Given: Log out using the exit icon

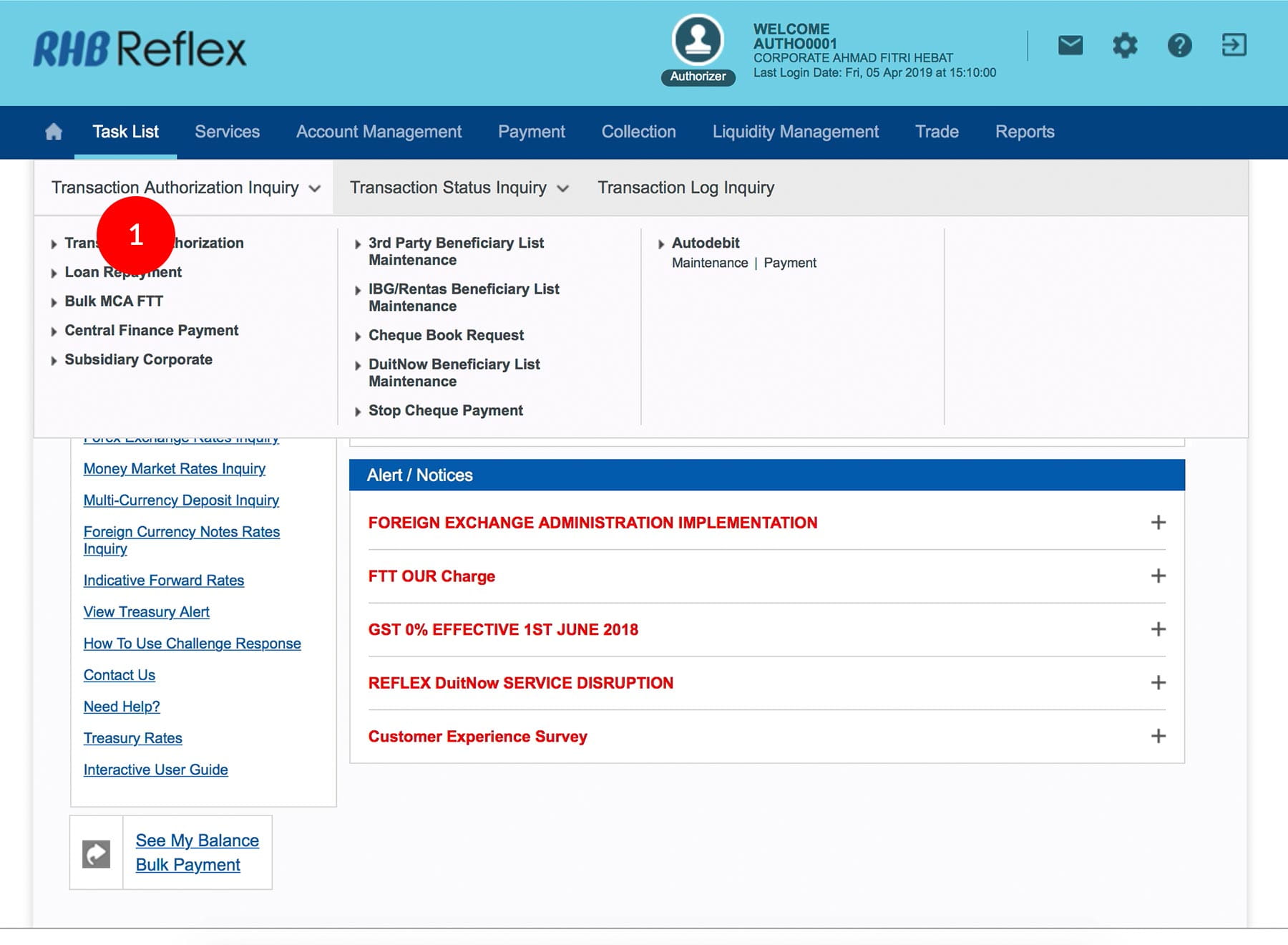Looking at the screenshot, I should tap(1234, 46).
